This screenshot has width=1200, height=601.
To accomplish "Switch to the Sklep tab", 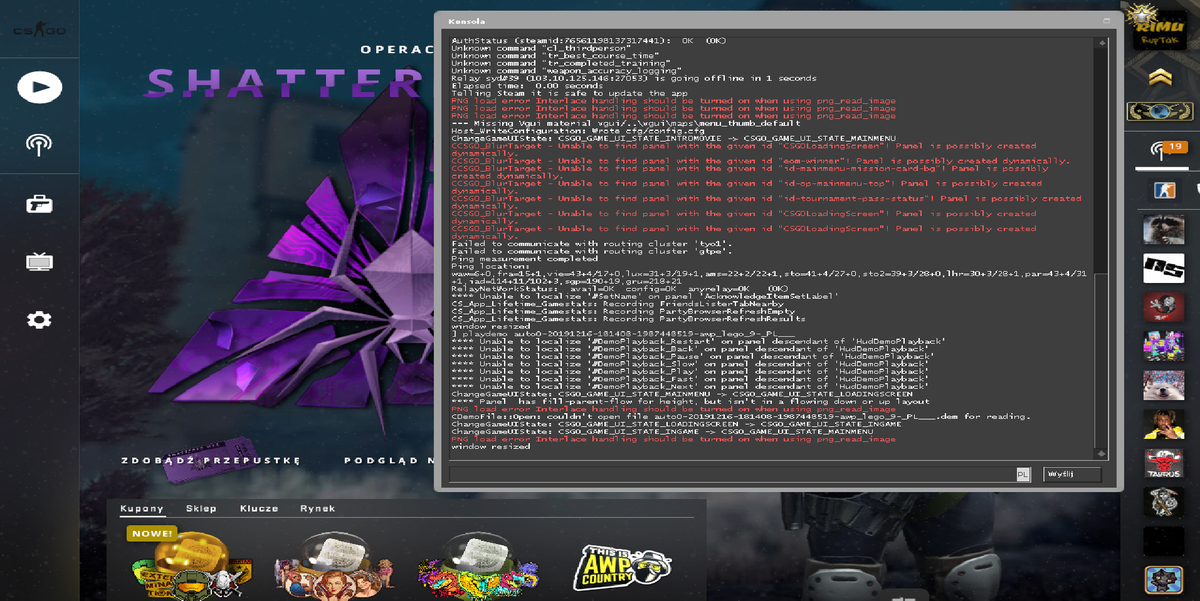I will [201, 509].
